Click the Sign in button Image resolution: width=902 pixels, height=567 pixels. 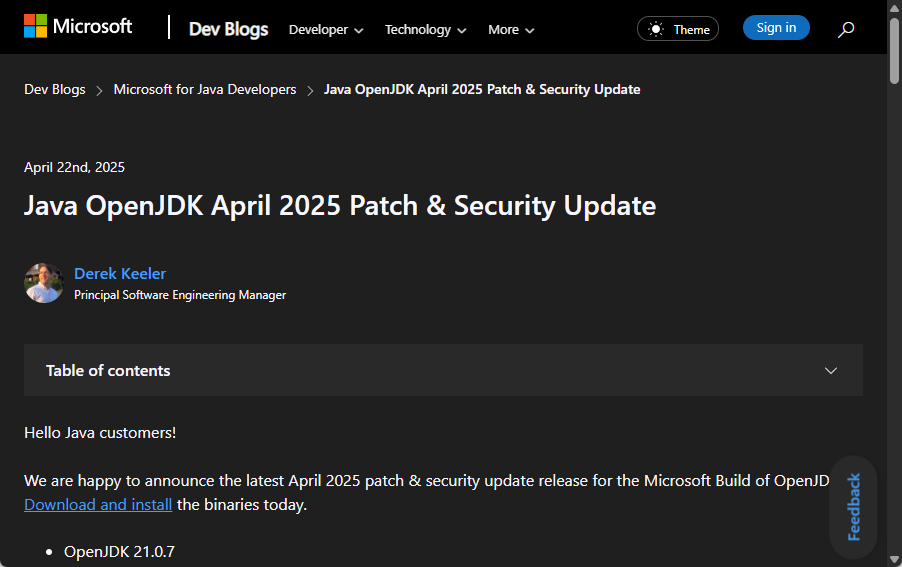[x=776, y=28]
